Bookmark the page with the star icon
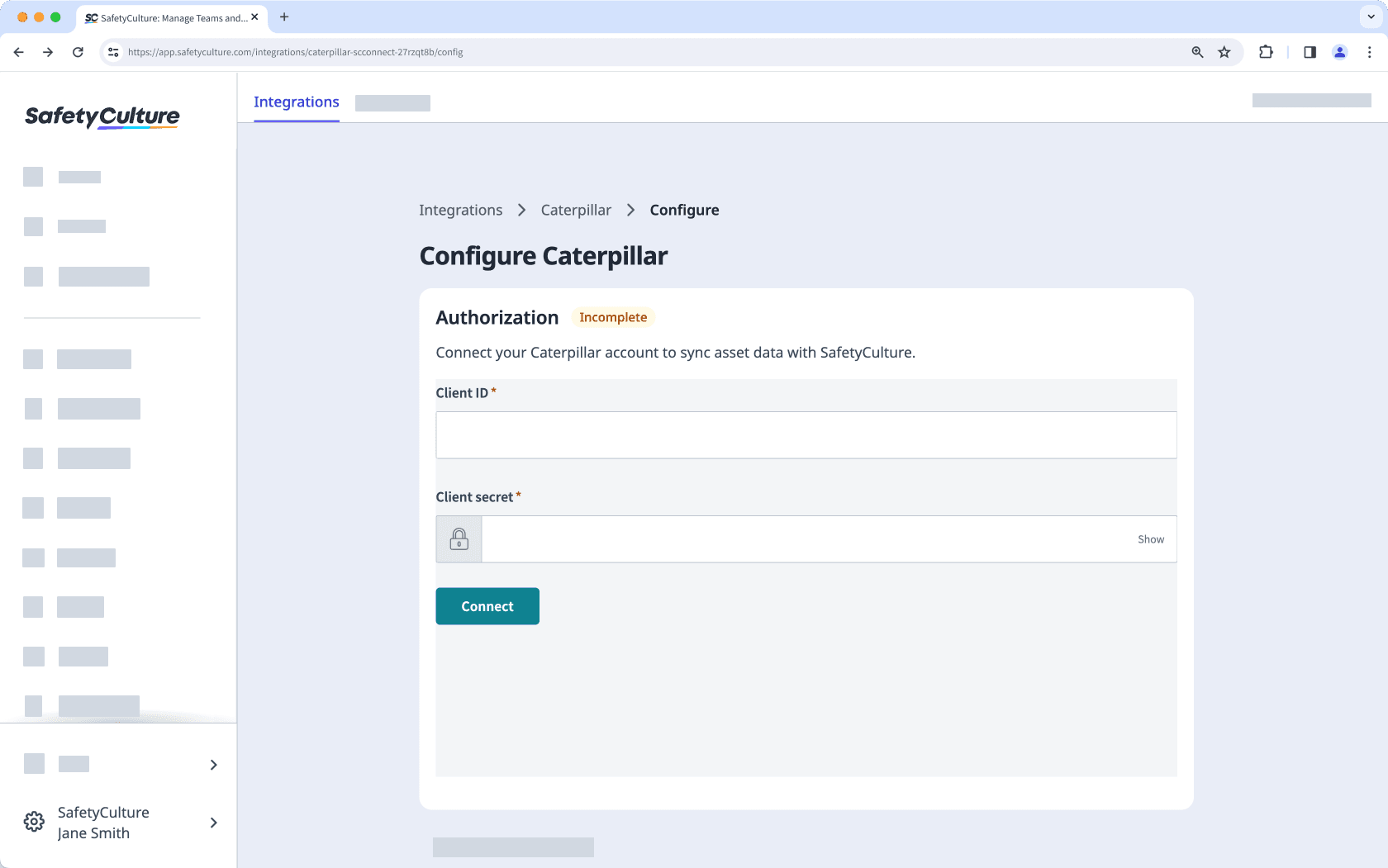This screenshot has height=868, width=1388. [1224, 51]
